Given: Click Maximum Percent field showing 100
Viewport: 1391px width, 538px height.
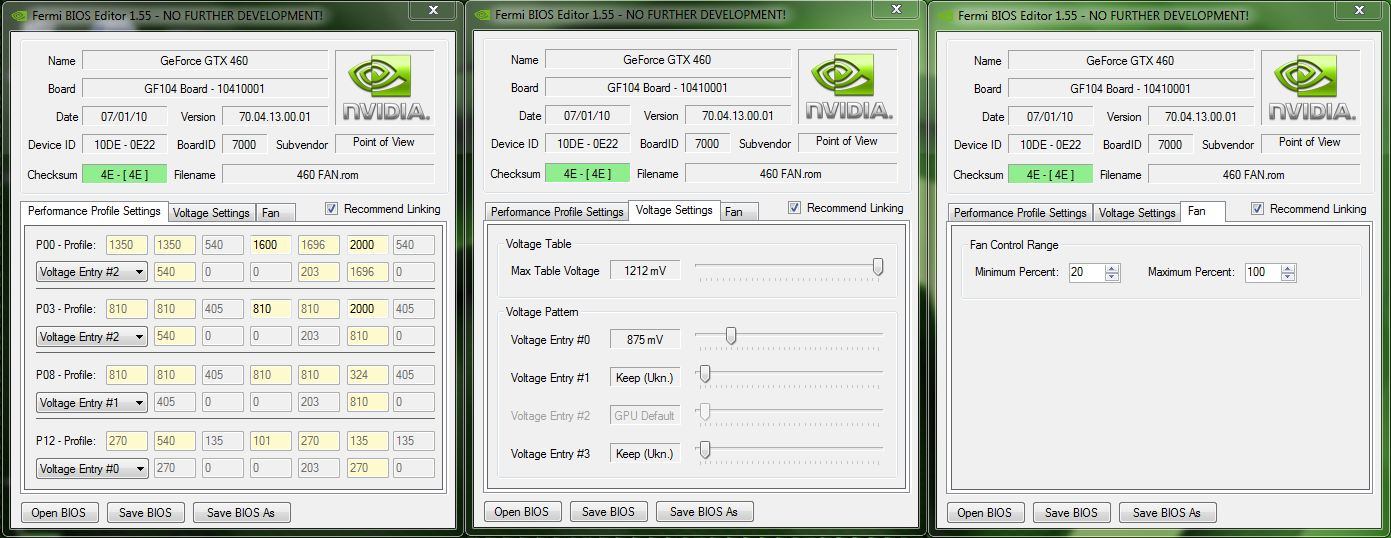Looking at the screenshot, I should [1263, 272].
